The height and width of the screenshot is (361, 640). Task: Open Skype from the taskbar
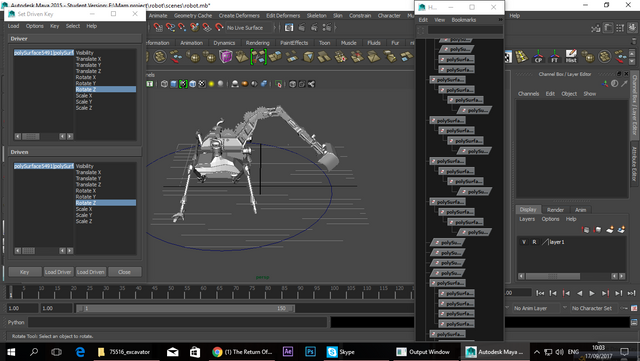pyautogui.click(x=341, y=352)
